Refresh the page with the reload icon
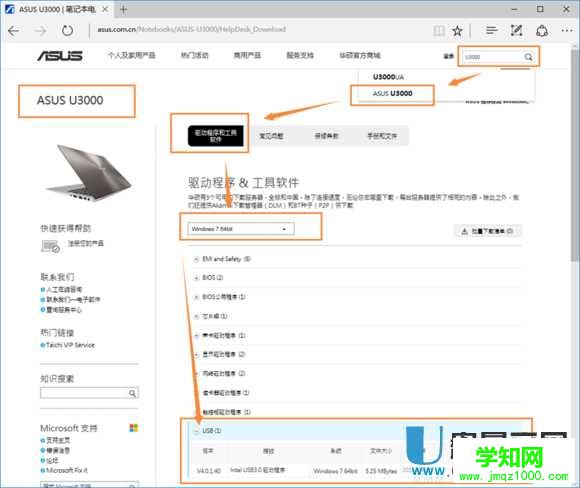This screenshot has height=488, width=580. point(67,30)
